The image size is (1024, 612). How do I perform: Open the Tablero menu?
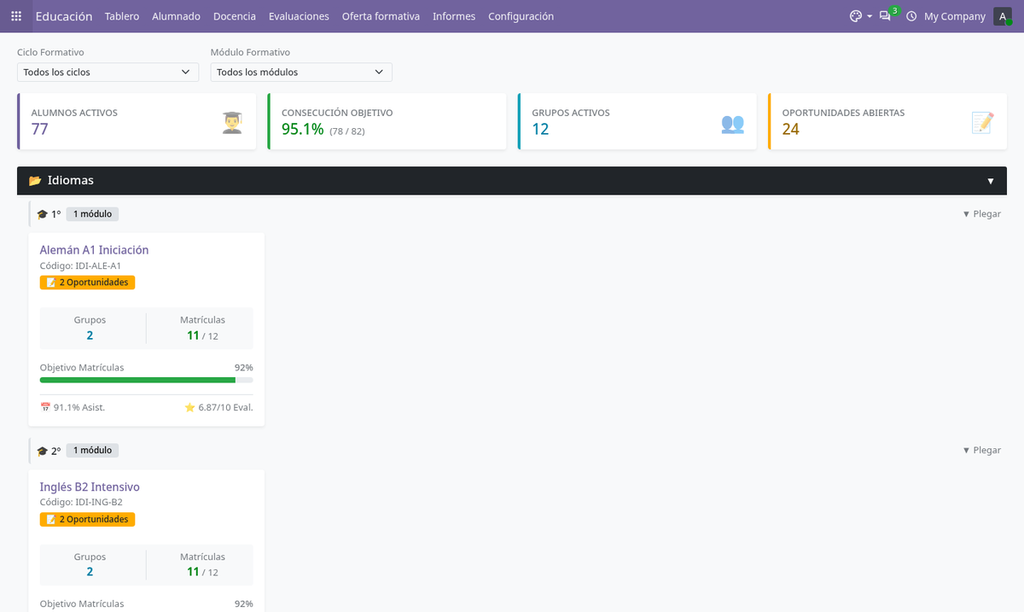(122, 16)
